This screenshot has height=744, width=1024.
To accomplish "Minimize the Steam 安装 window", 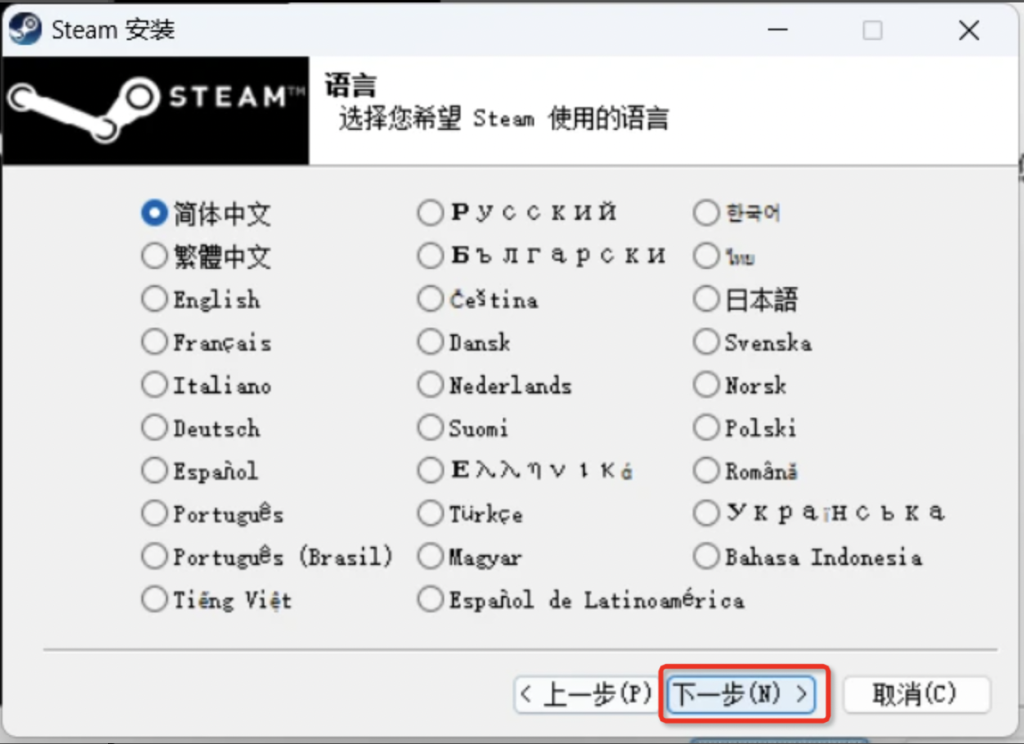I will tap(777, 30).
